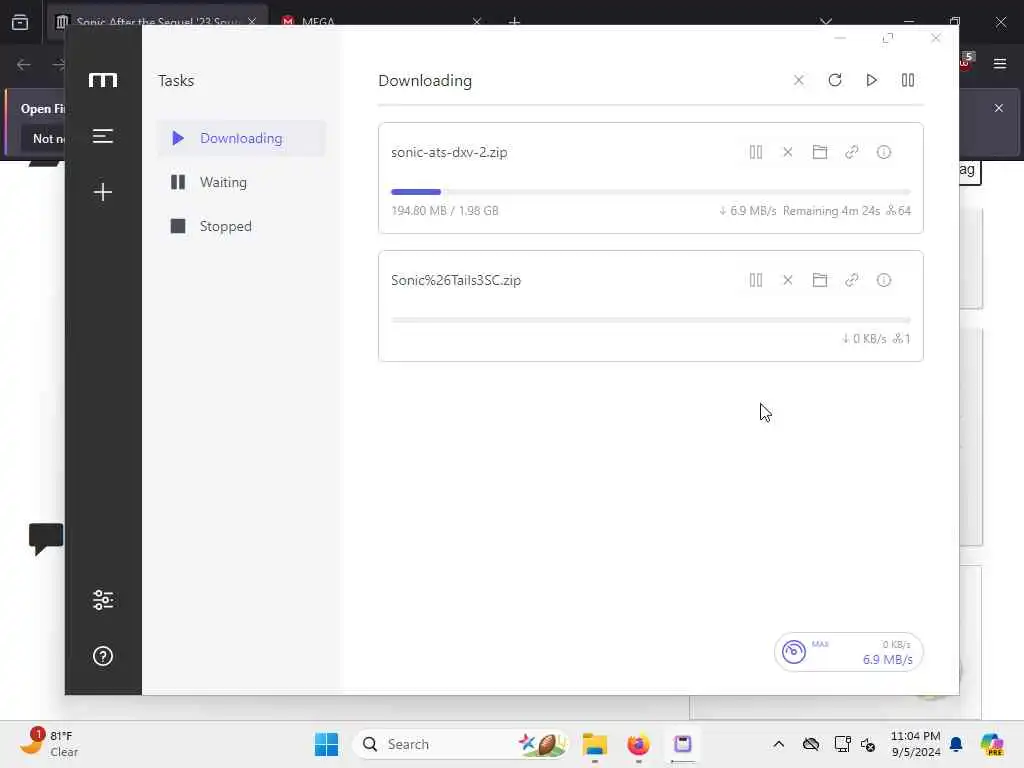Pause sonic-ats-dxv-2.zip download
This screenshot has width=1024, height=768.
[756, 152]
